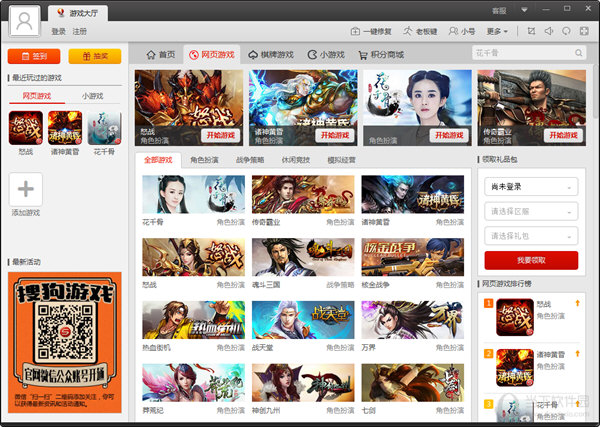Click the yellow 抽奖 lottery button
Screen dimensions: 600x427
[95, 56]
